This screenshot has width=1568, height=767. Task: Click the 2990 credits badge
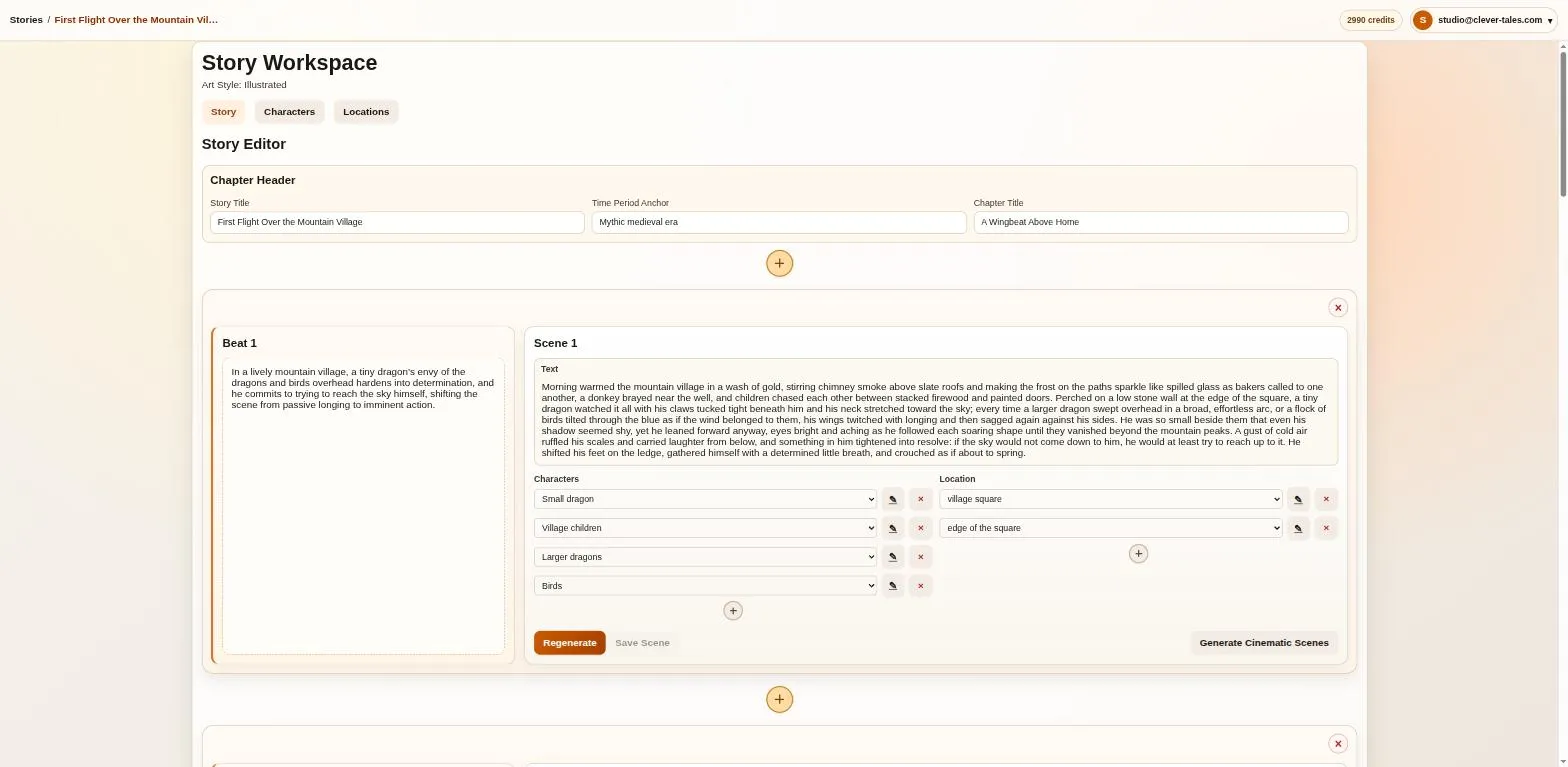click(x=1370, y=20)
